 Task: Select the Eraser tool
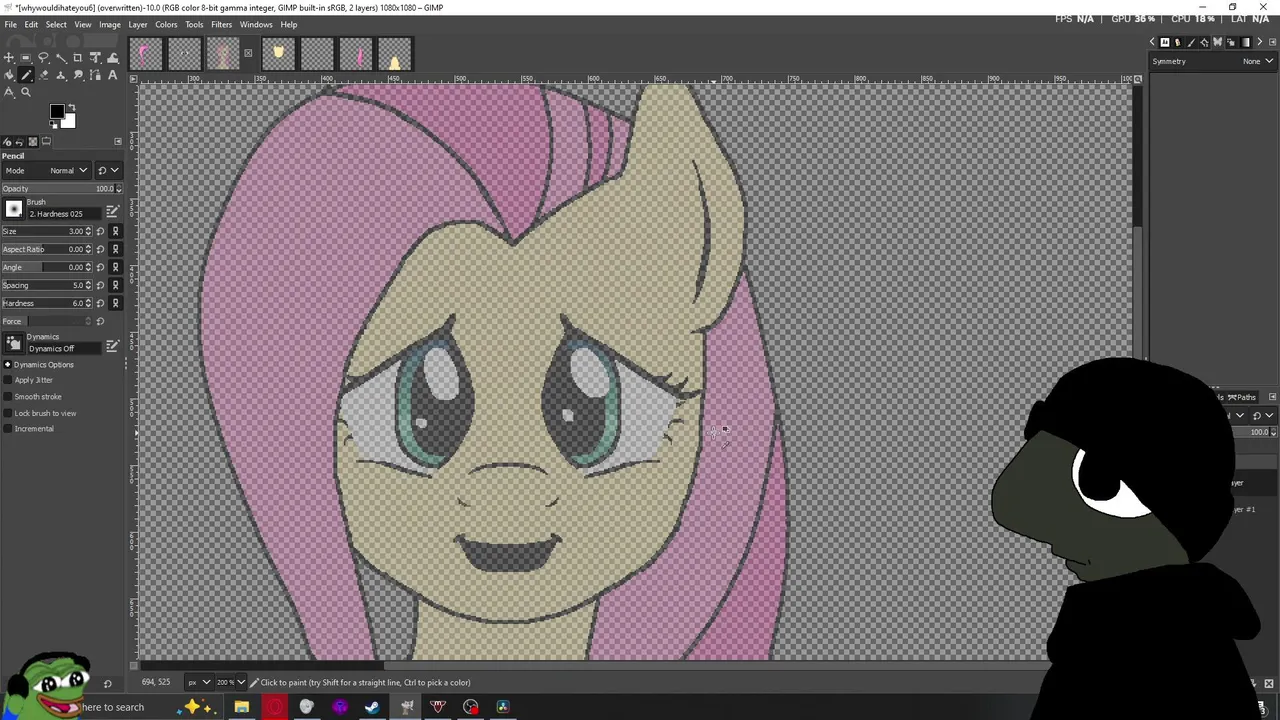(x=43, y=75)
